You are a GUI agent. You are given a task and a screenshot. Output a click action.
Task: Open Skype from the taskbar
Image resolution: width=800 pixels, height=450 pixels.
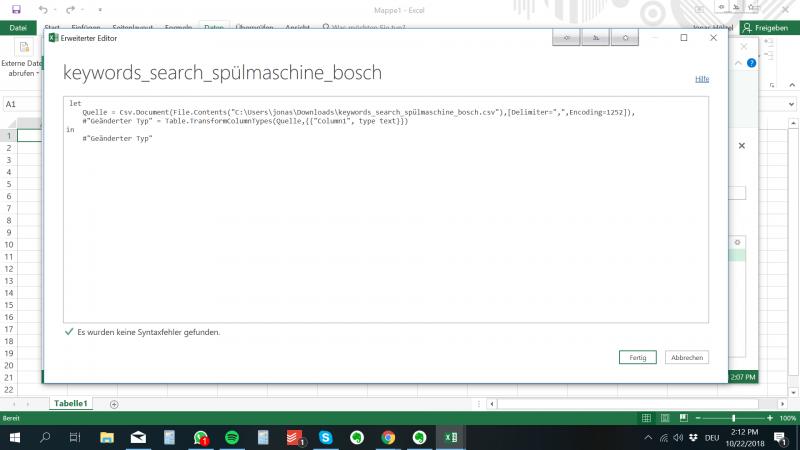pyautogui.click(x=326, y=437)
